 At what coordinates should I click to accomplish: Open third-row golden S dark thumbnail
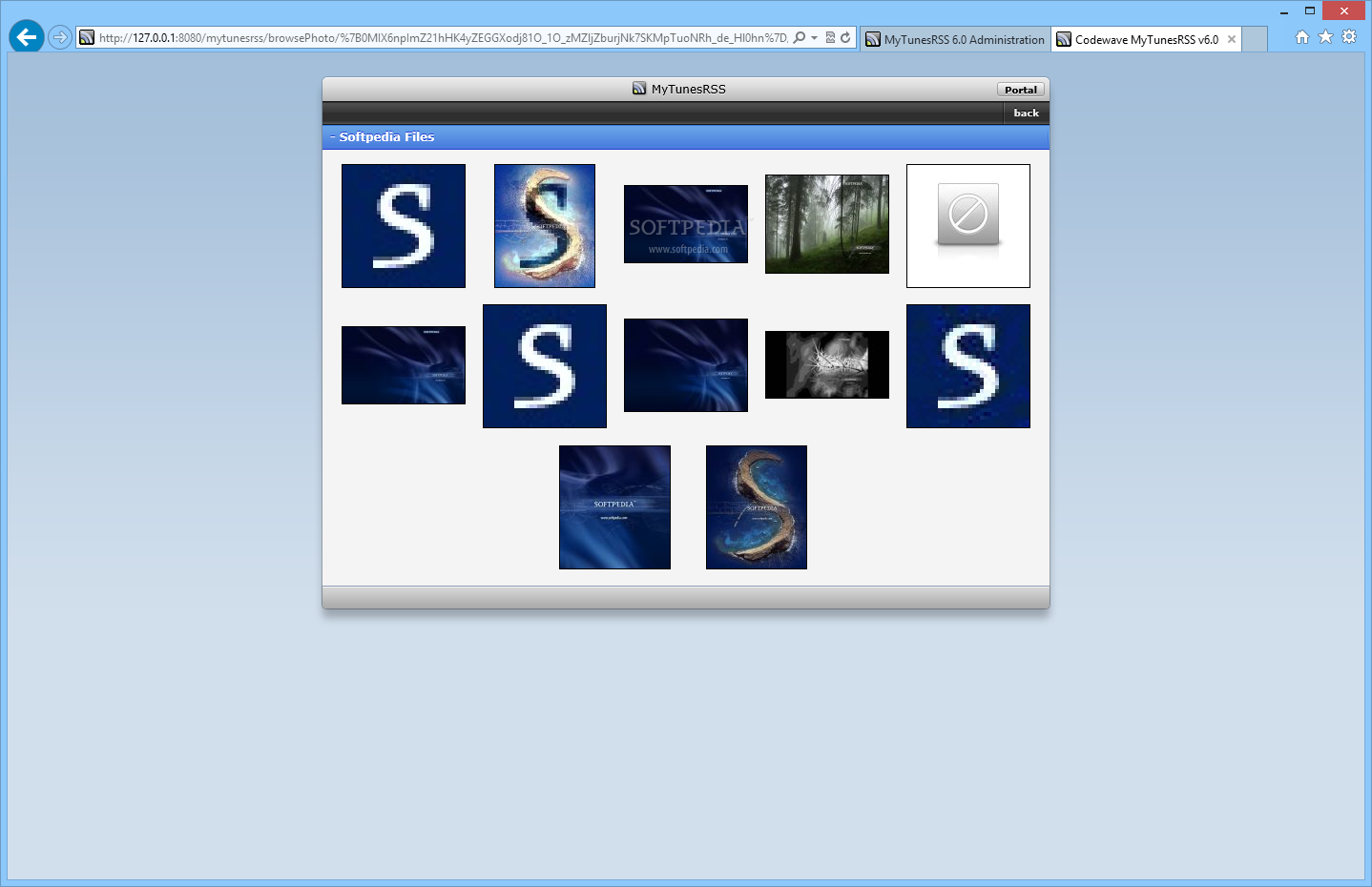pyautogui.click(x=757, y=507)
